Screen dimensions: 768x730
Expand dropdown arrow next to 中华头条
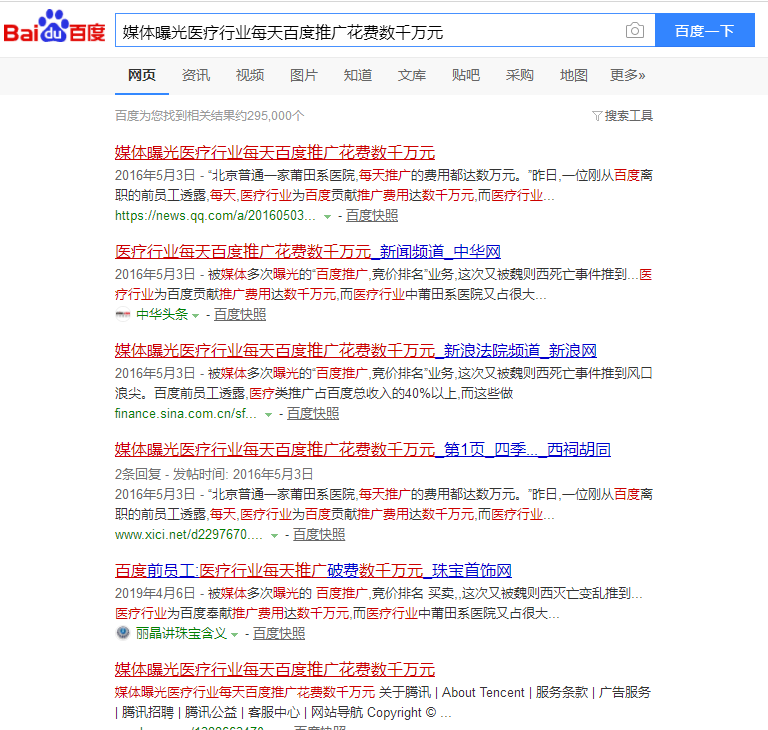196,315
